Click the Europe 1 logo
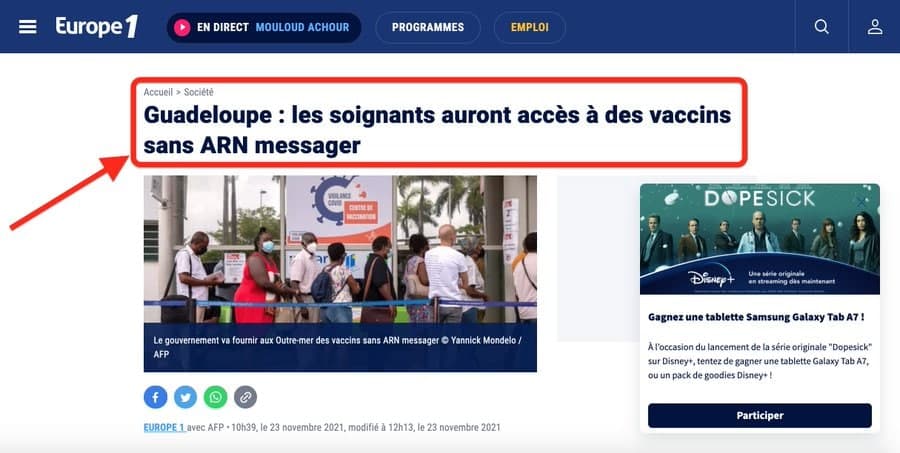This screenshot has width=900, height=453. coord(97,27)
